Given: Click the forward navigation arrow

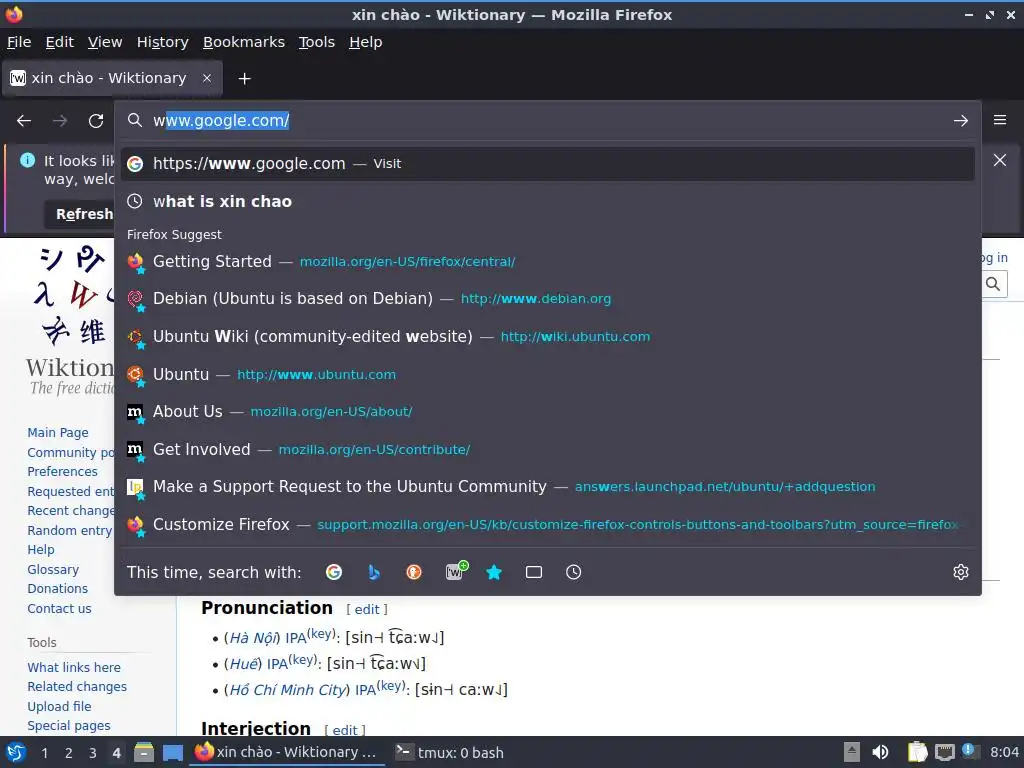Looking at the screenshot, I should click(x=60, y=121).
